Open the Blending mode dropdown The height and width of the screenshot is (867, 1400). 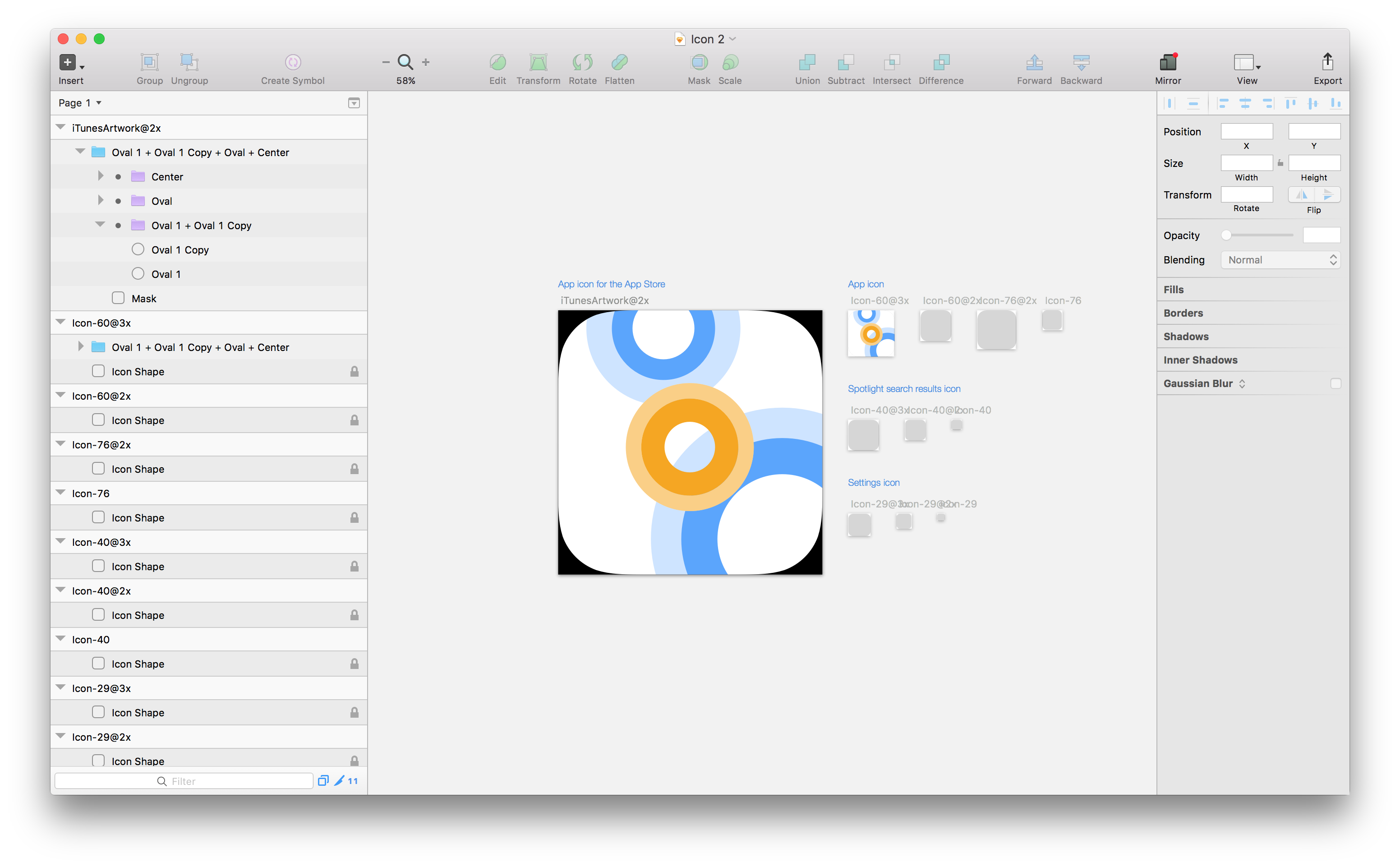1280,260
